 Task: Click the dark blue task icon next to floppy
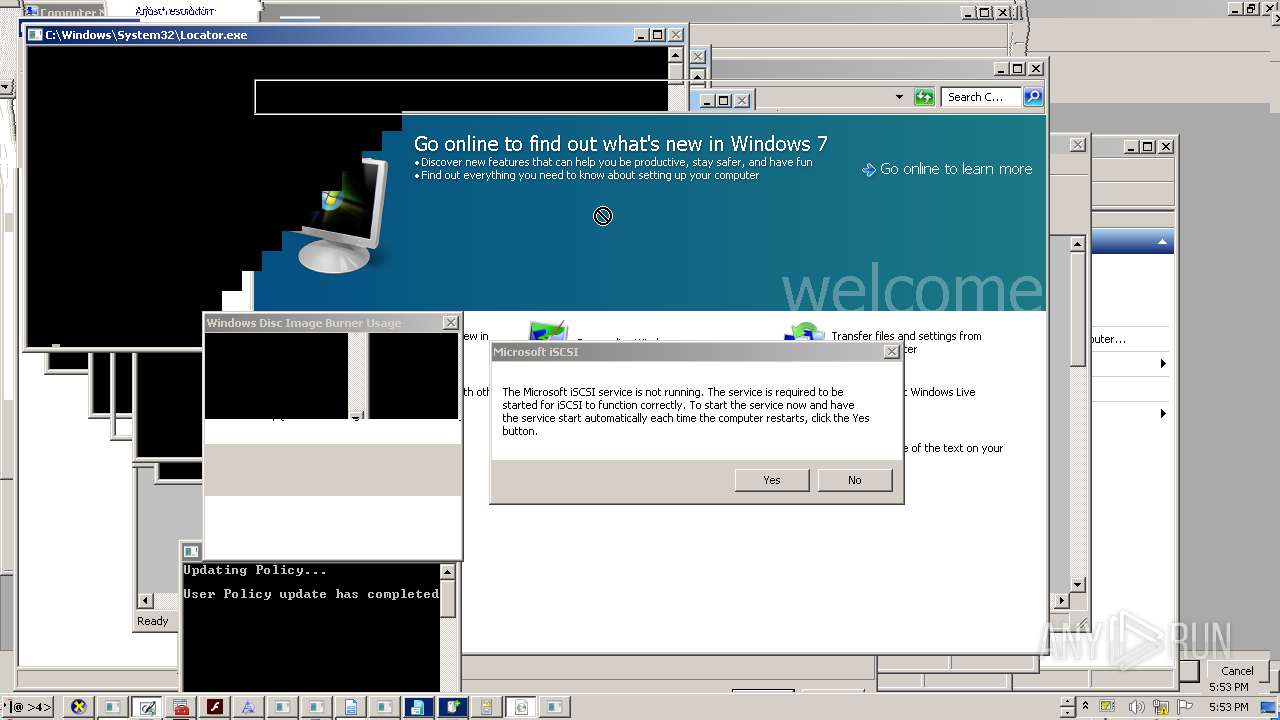tap(452, 707)
